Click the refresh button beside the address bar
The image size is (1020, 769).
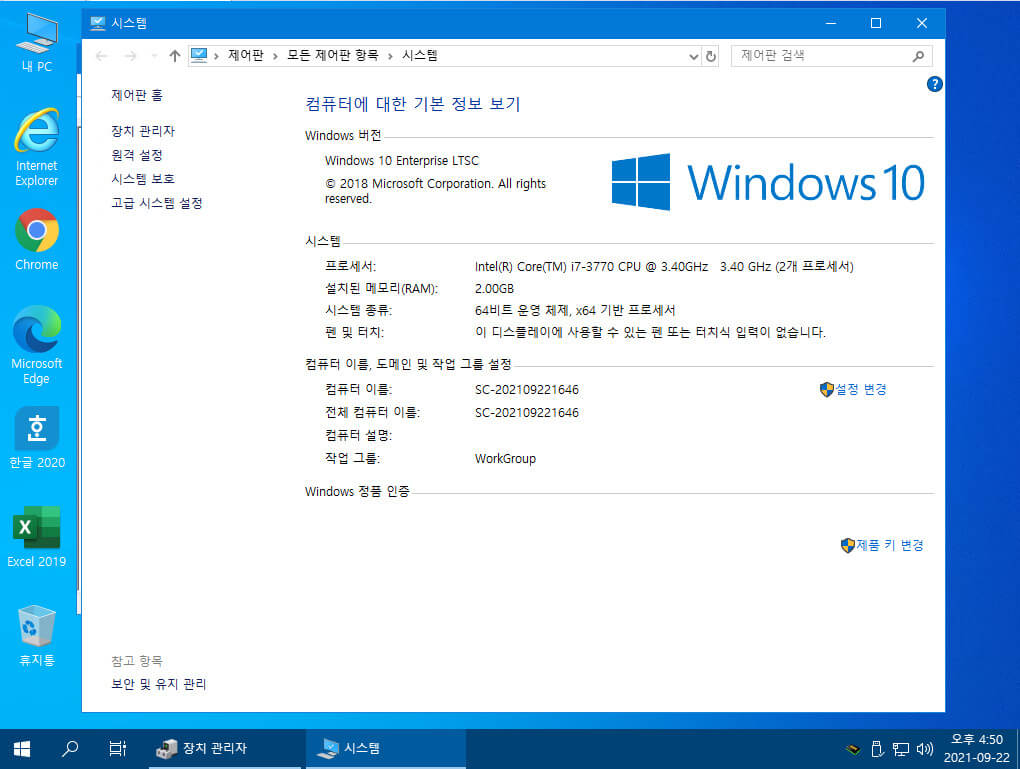[710, 56]
